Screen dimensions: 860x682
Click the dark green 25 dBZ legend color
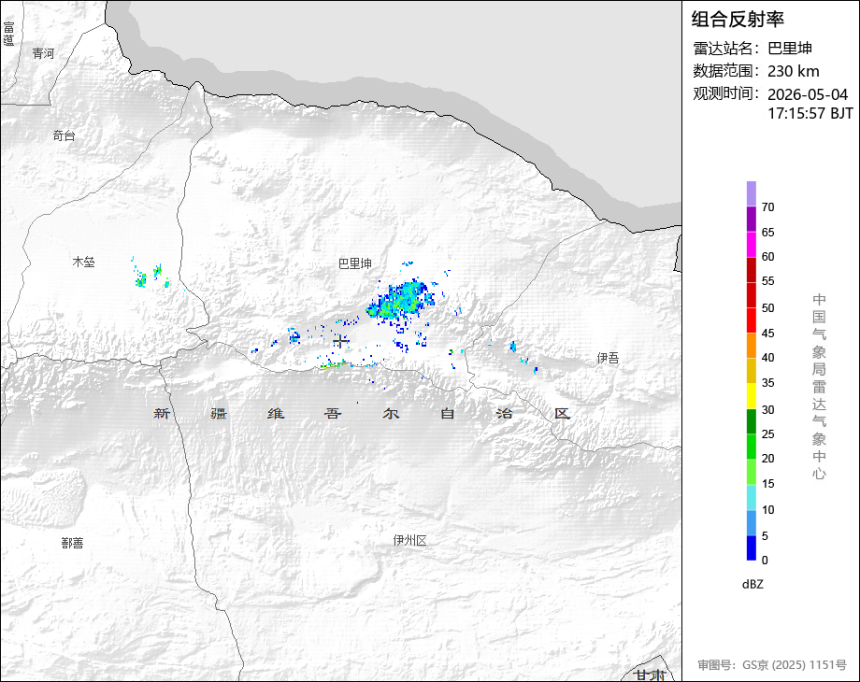pyautogui.click(x=751, y=422)
